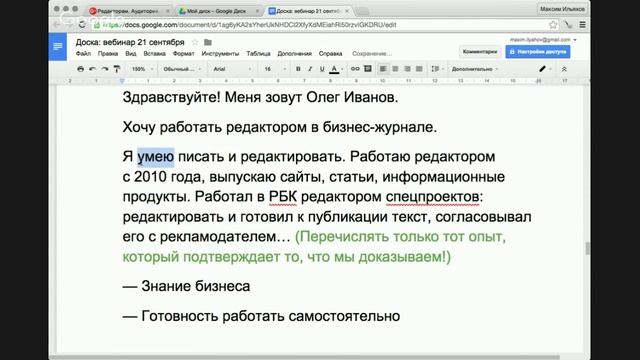
Task: Bookmark this page with the star
Action: (553, 24)
